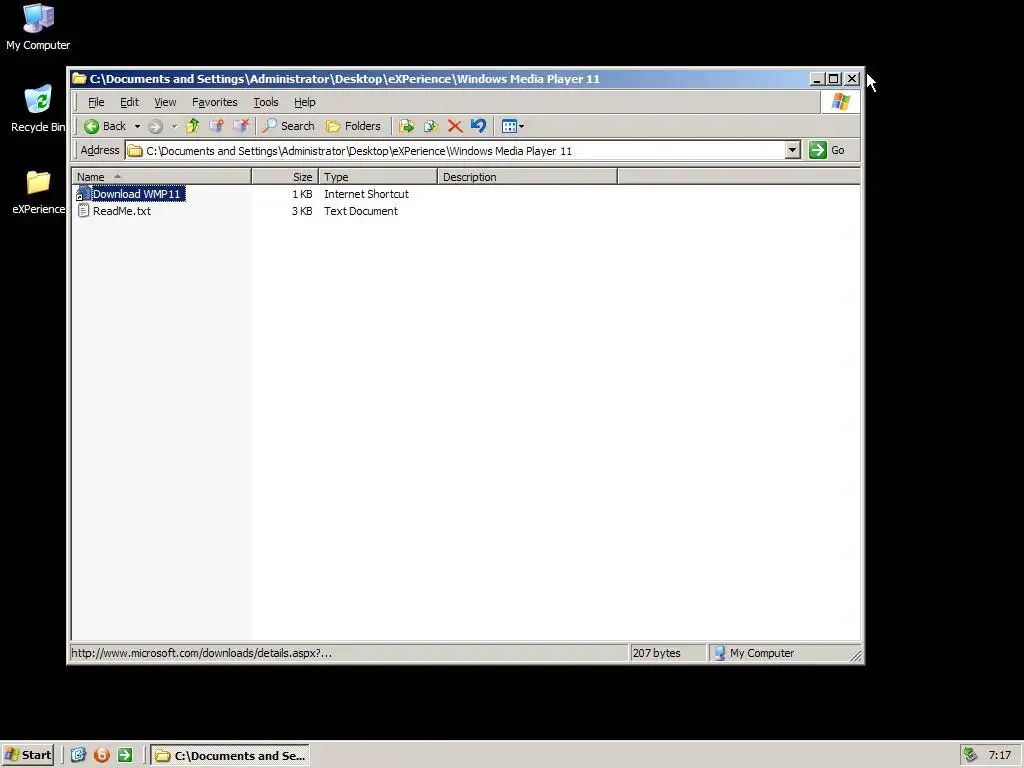Viewport: 1024px width, 768px height.
Task: Click the green Go button
Action: (827, 150)
